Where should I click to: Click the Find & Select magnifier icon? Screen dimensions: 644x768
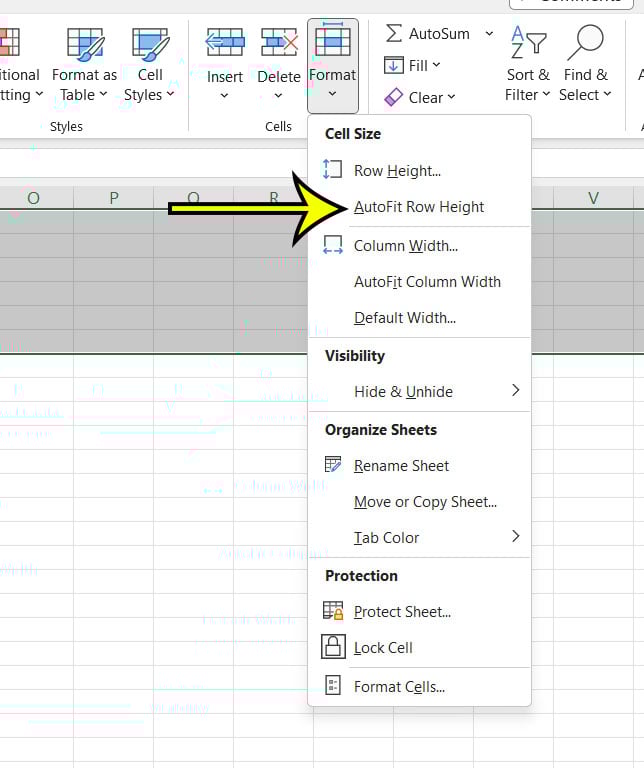585,43
